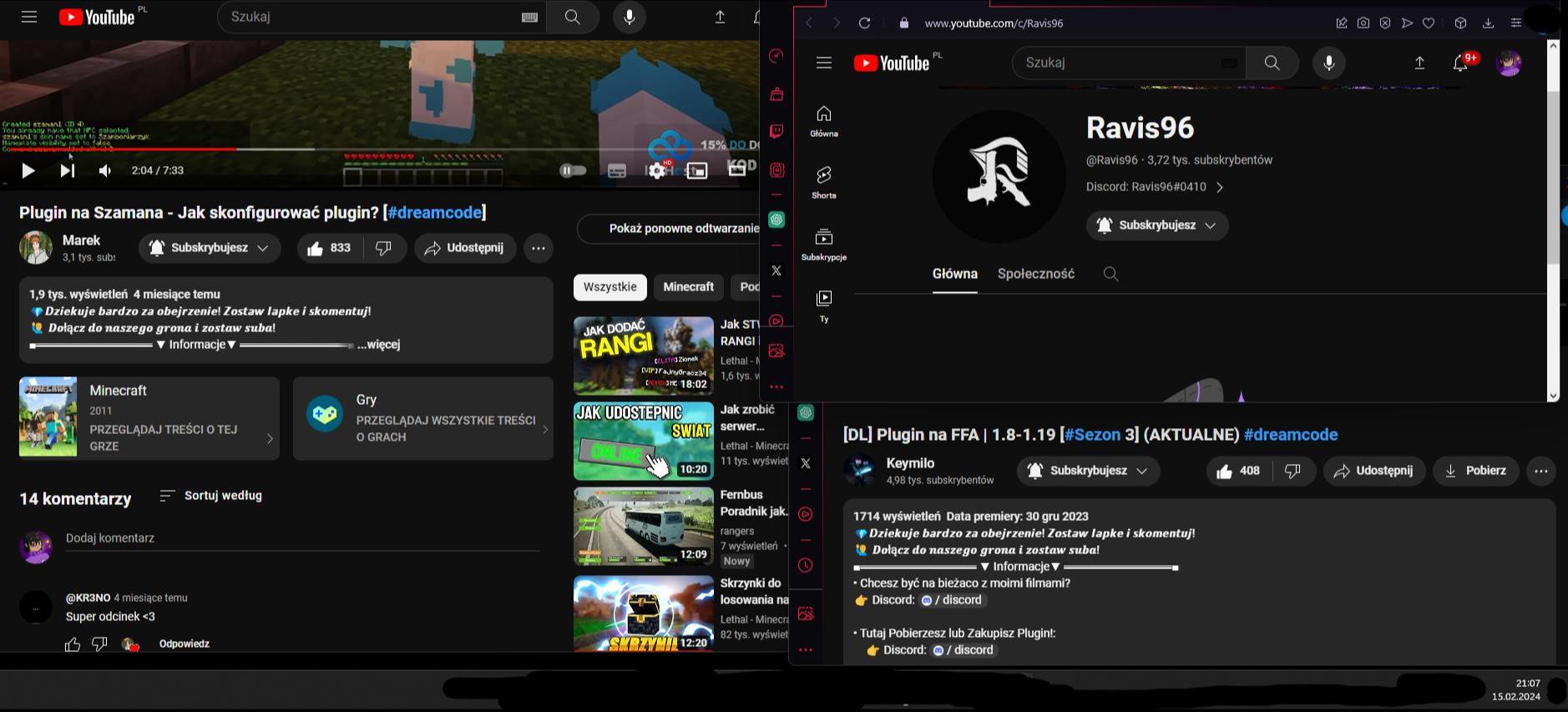1568x712 pixels.
Task: Toggle the autoplay switch in the player
Action: [x=573, y=170]
